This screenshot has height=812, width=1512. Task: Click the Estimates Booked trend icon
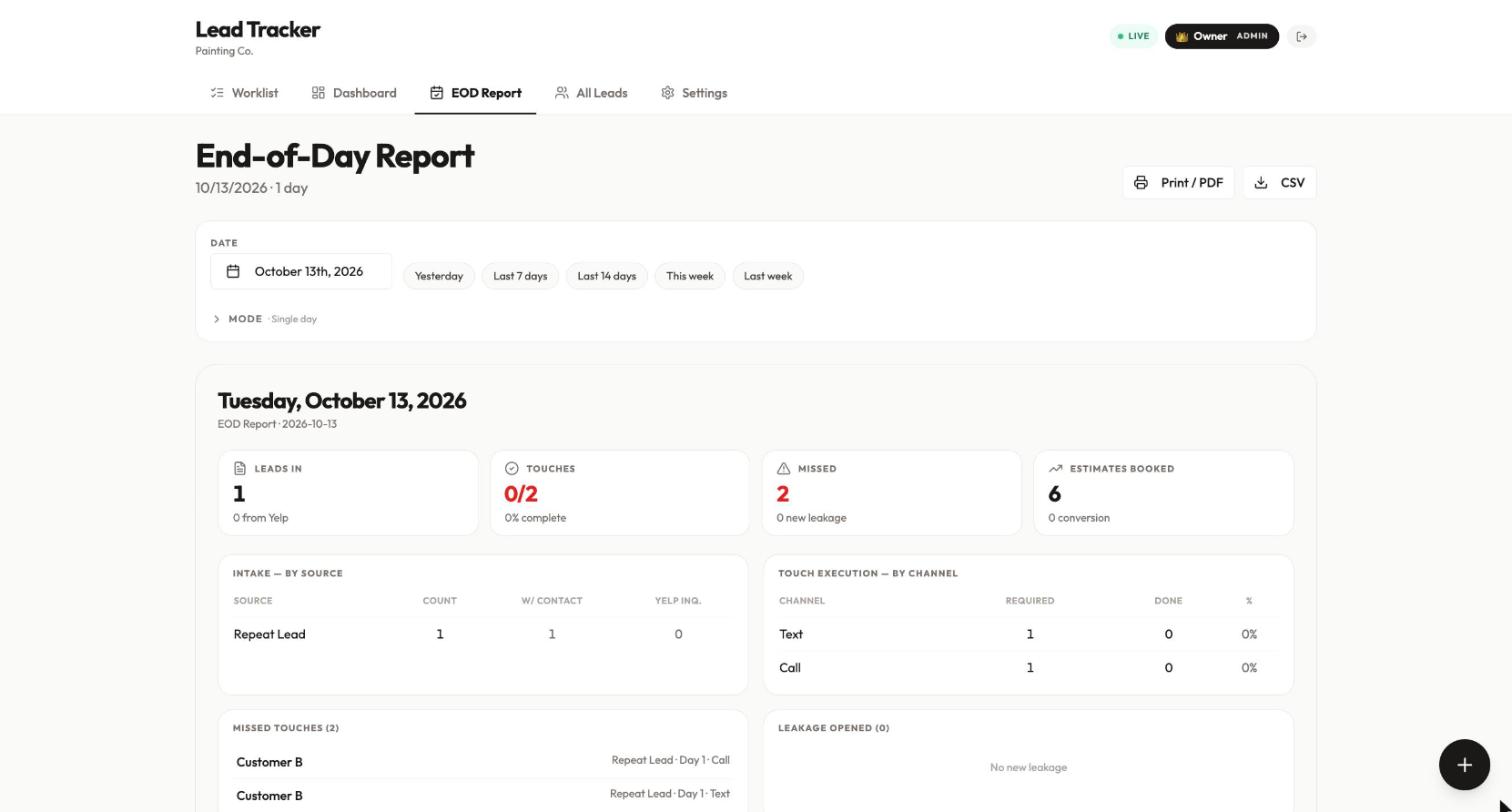click(x=1055, y=469)
